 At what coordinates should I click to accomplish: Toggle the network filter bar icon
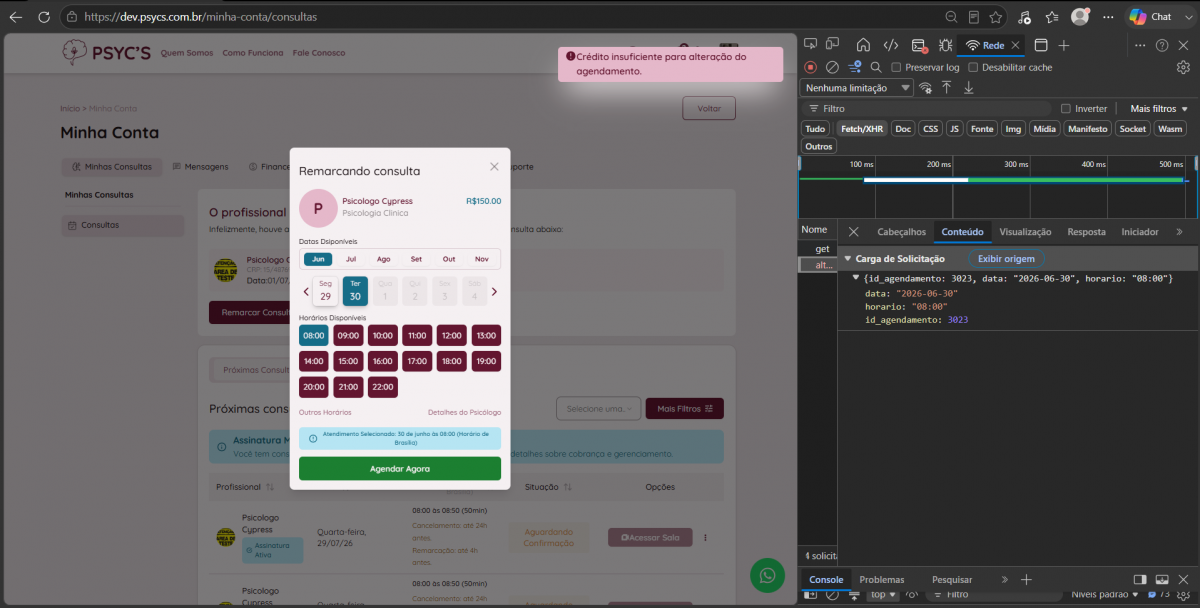pyautogui.click(x=855, y=67)
